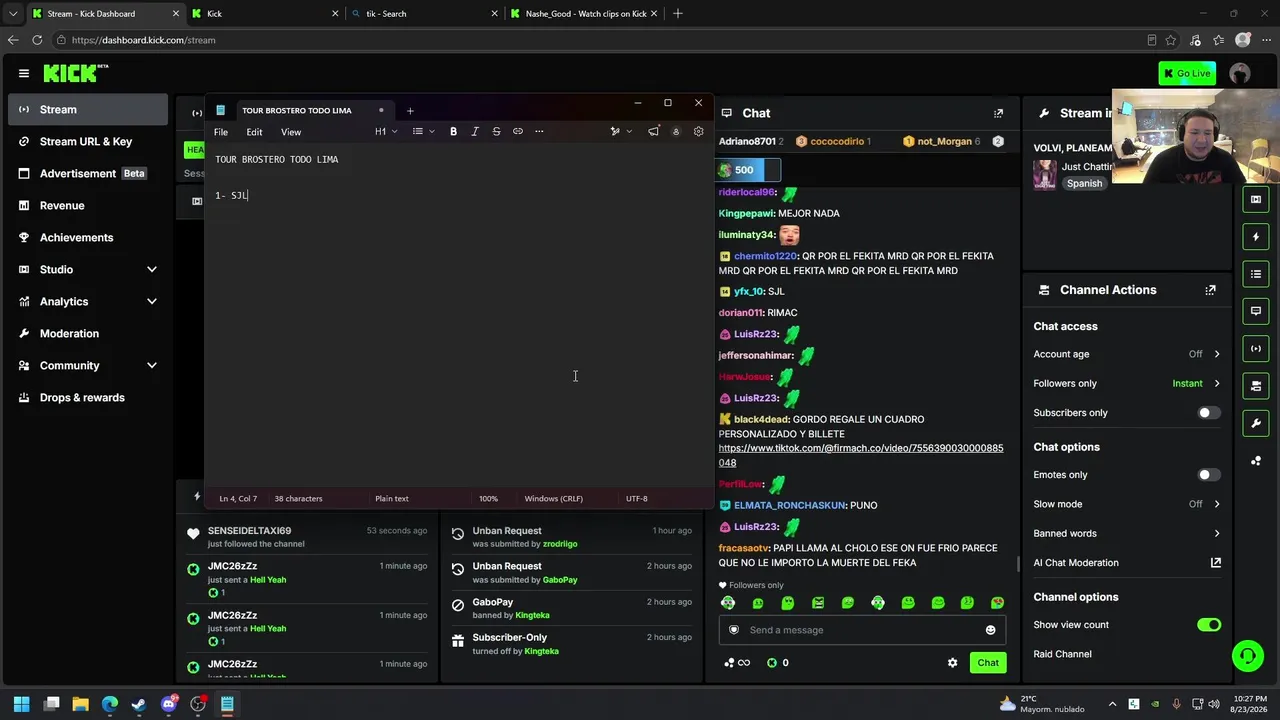The image size is (1280, 720).
Task: Open Notepad's more formatting options ellipsis
Action: (539, 131)
